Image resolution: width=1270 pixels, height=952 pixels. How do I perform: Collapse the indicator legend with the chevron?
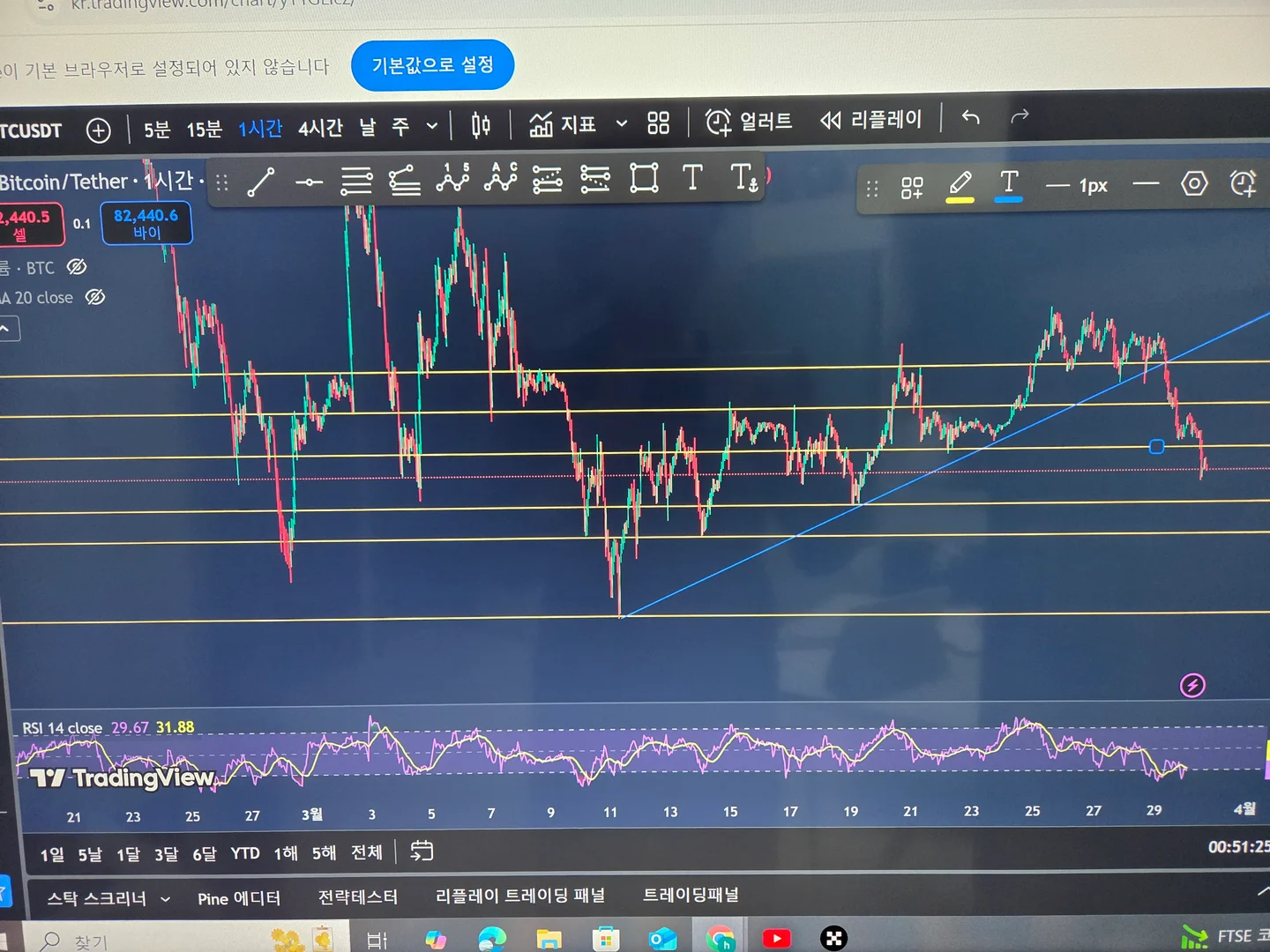click(x=7, y=329)
